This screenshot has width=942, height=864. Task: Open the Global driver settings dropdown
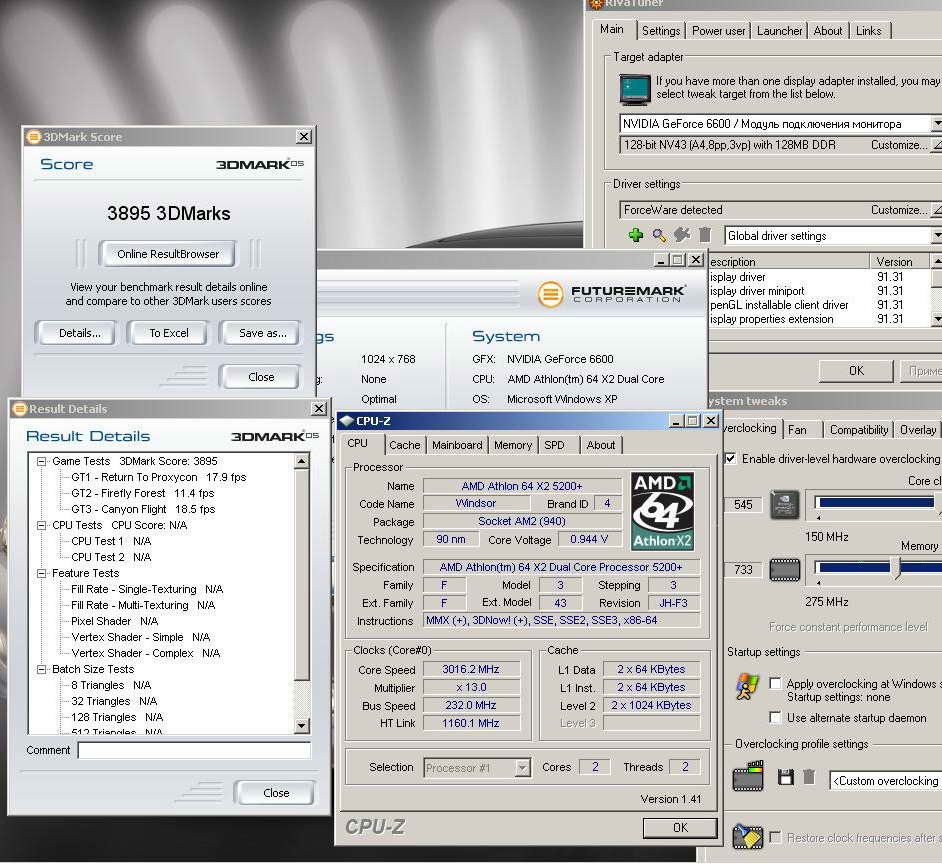(937, 236)
